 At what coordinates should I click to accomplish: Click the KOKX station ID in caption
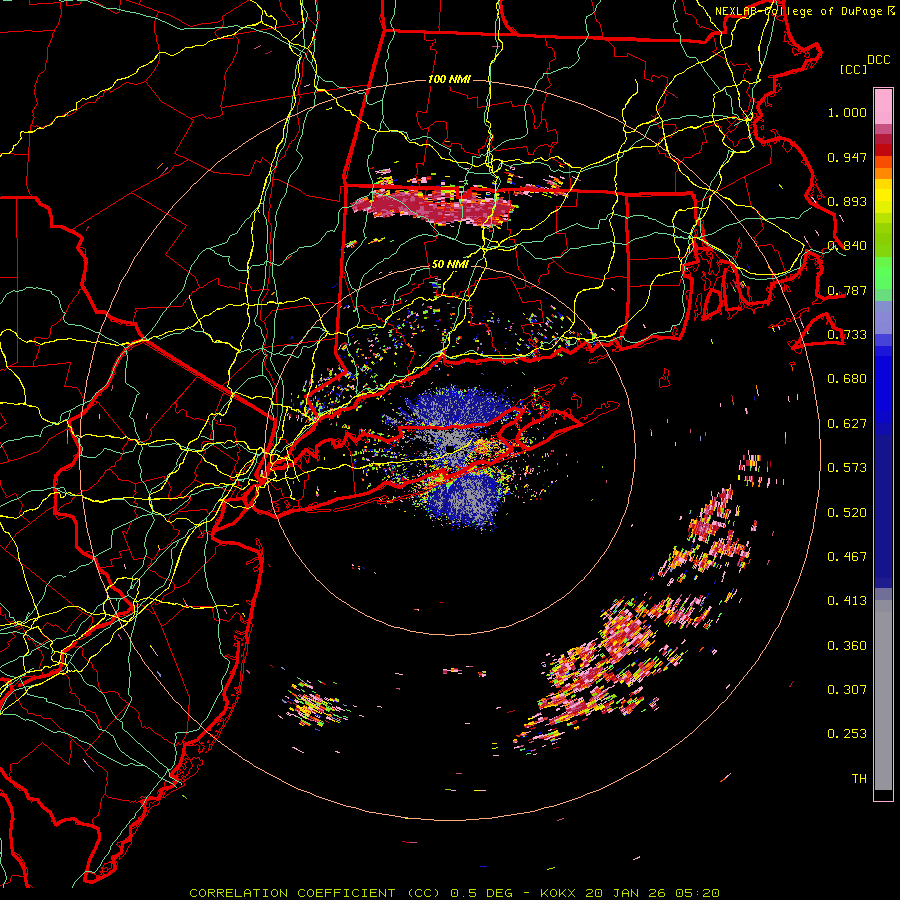(560, 893)
